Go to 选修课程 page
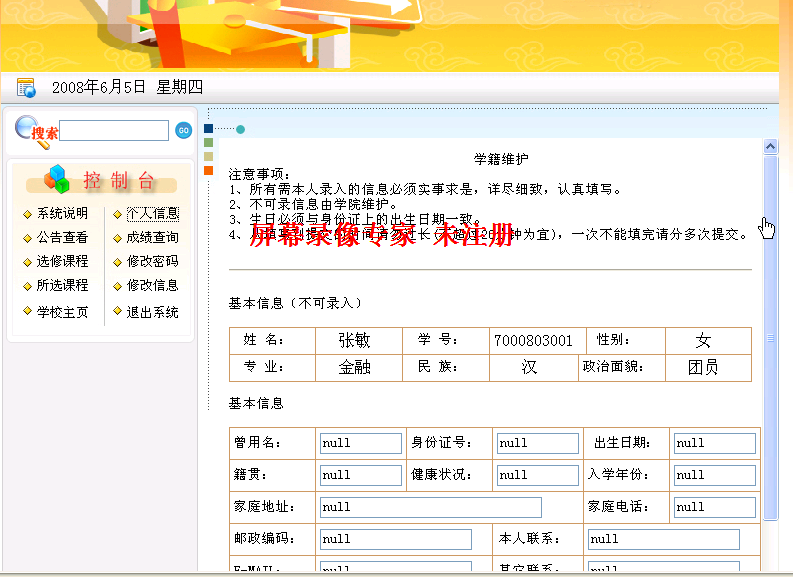The width and height of the screenshot is (793, 577). pos(62,262)
